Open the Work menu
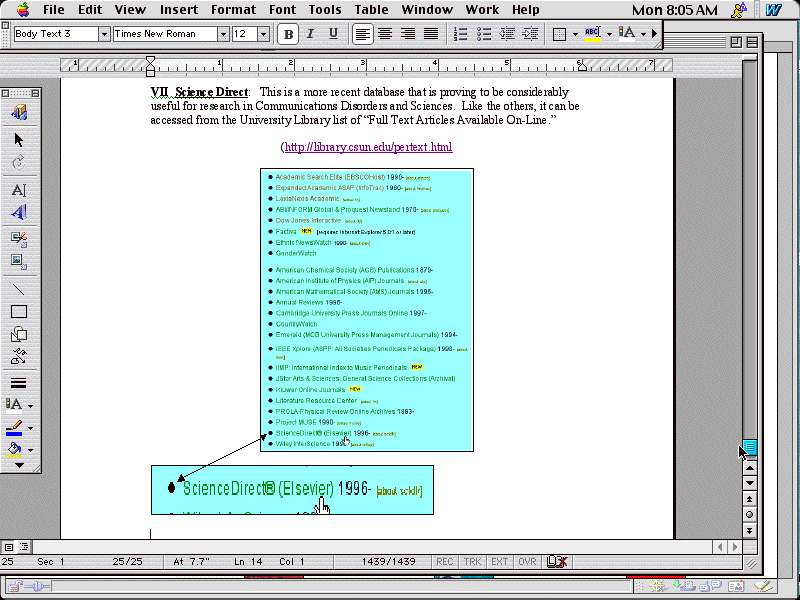This screenshot has width=800, height=600. (482, 10)
